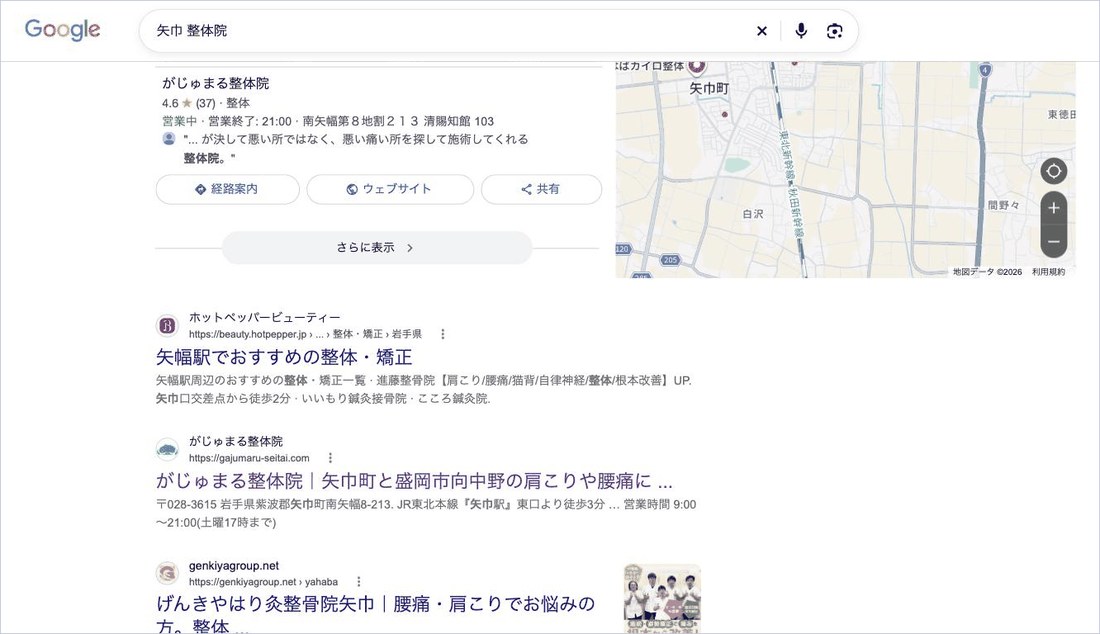Open the more options dots for gajumaru-seitai.com
The width and height of the screenshot is (1100, 634).
point(330,458)
